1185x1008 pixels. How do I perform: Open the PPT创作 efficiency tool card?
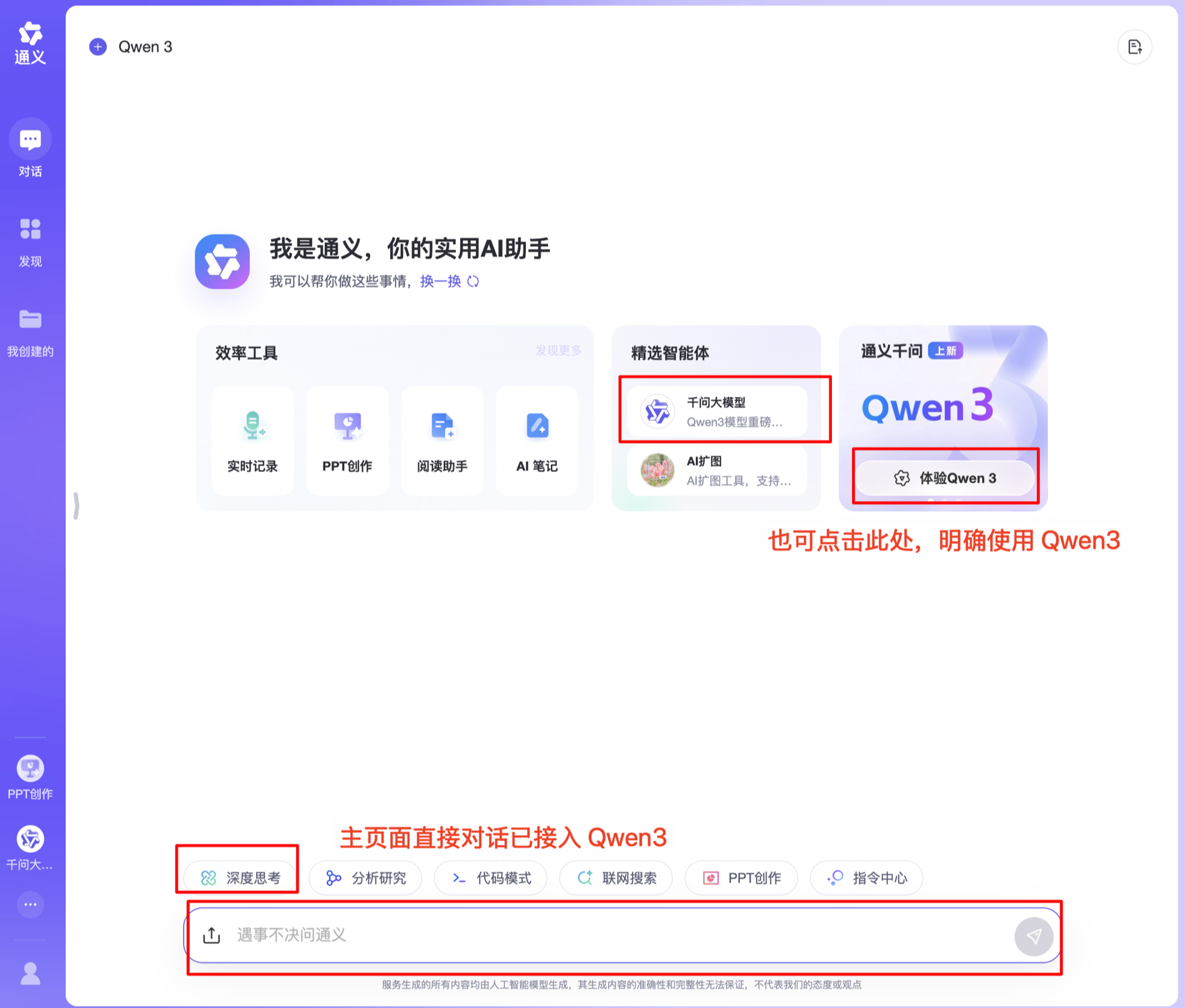coord(347,441)
